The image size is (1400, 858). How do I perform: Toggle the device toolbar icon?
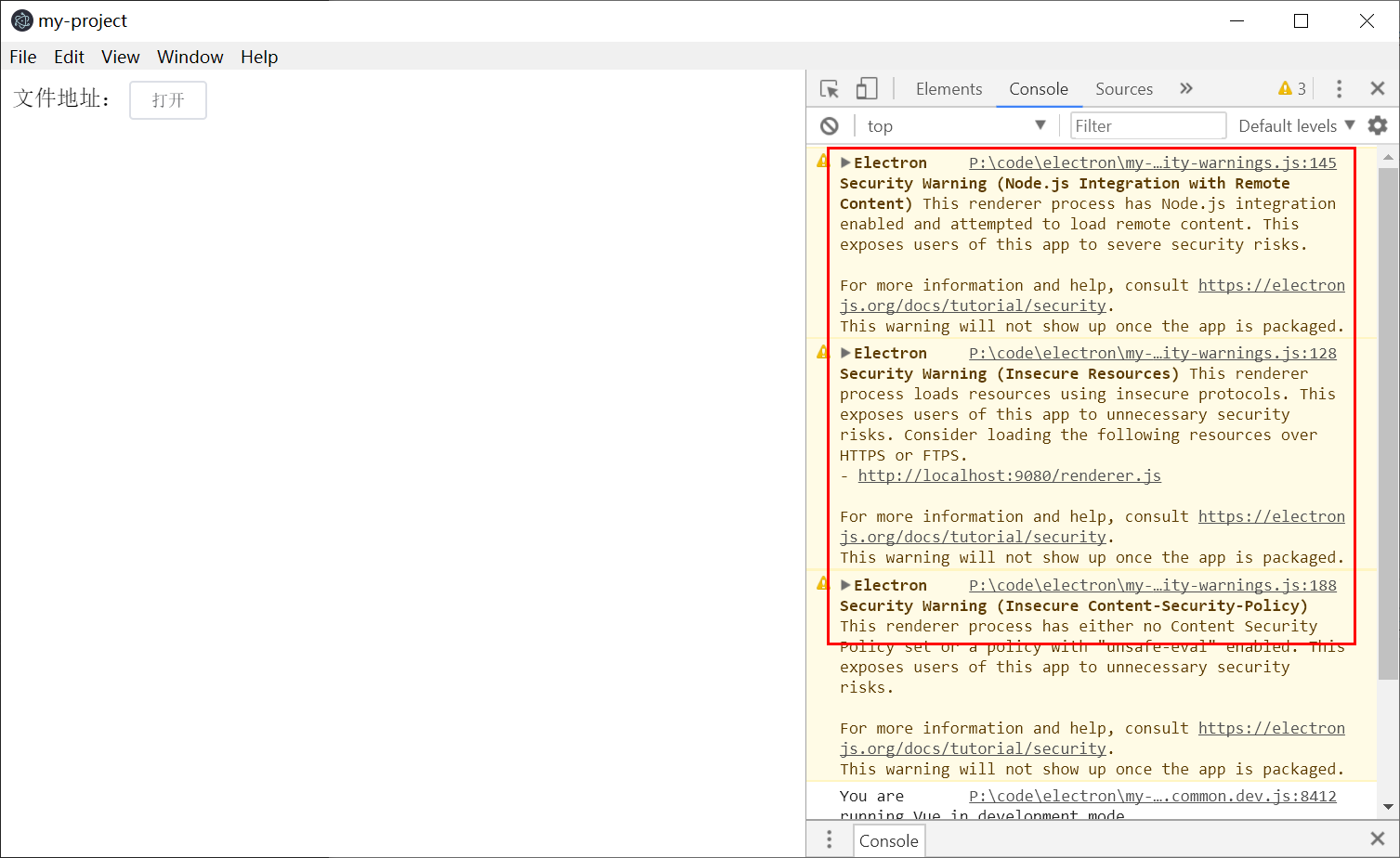pyautogui.click(x=867, y=89)
